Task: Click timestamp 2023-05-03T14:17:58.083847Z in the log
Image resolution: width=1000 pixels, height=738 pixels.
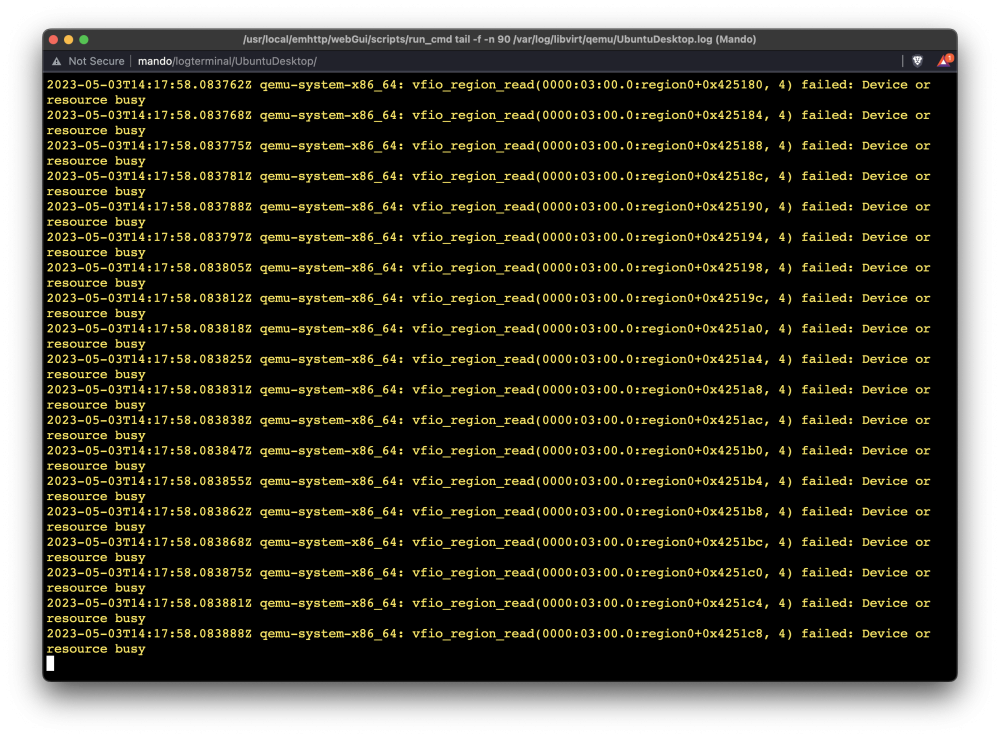Action: coord(149,451)
